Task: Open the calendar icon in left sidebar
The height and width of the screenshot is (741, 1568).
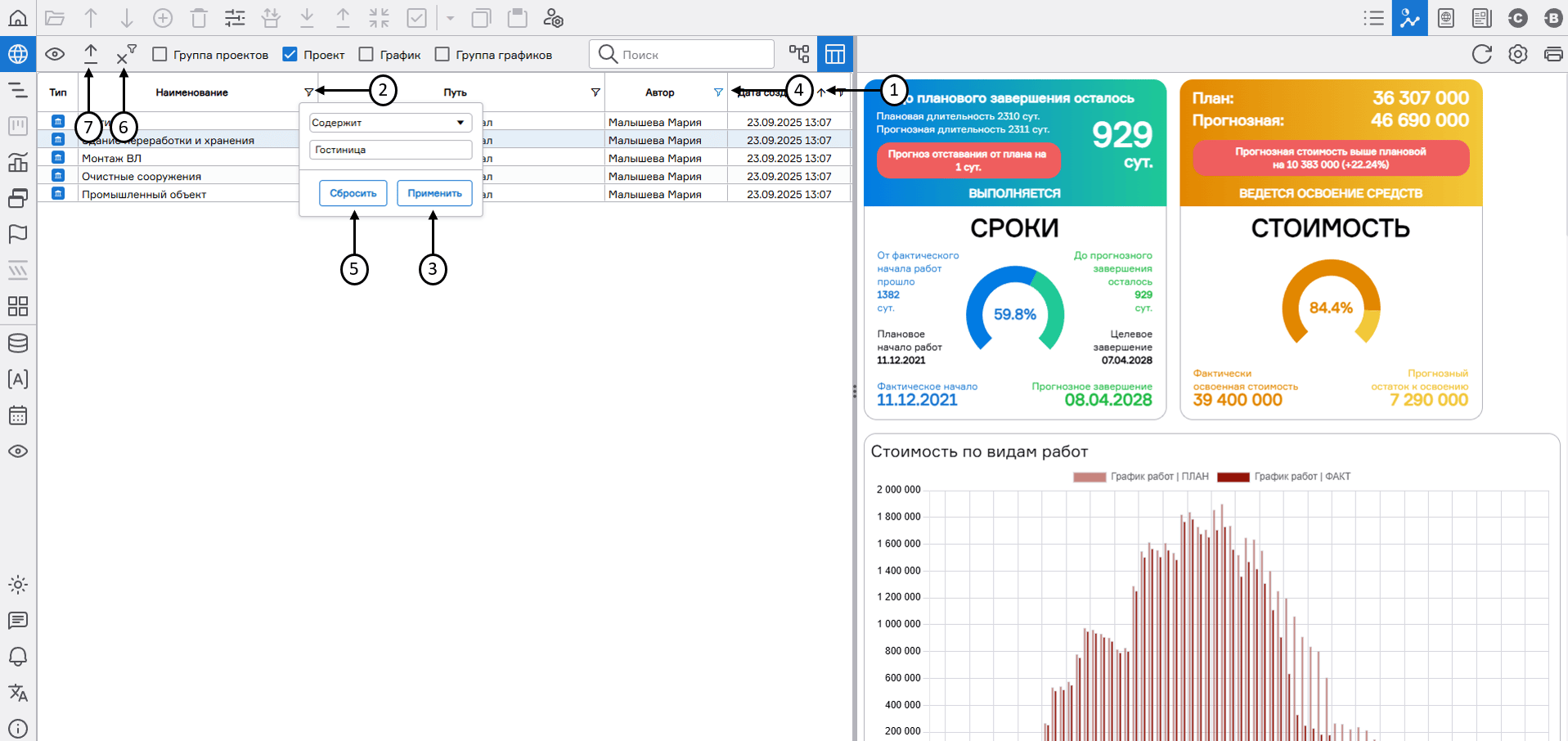Action: click(18, 415)
